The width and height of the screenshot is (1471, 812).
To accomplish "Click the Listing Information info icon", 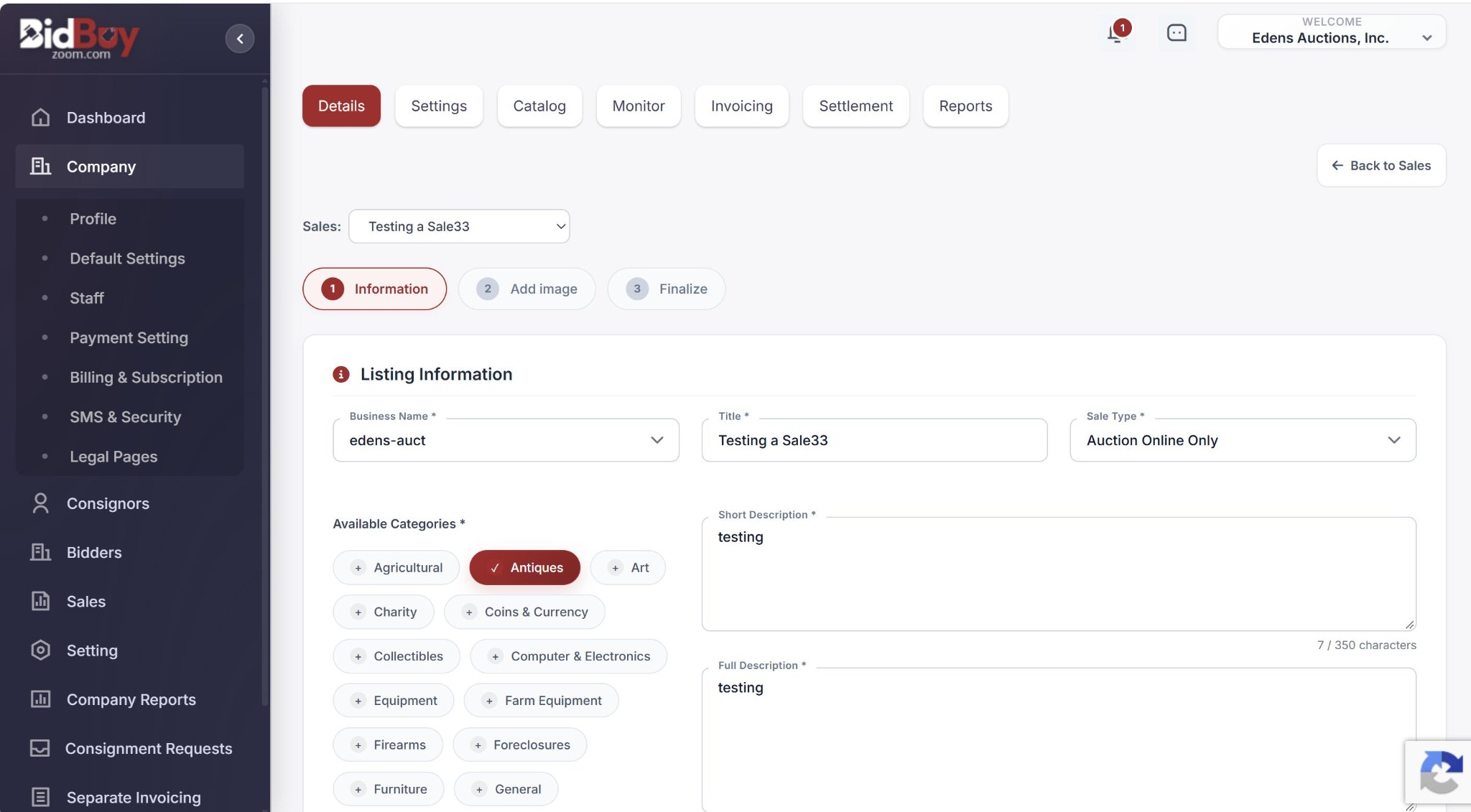I will (x=341, y=374).
